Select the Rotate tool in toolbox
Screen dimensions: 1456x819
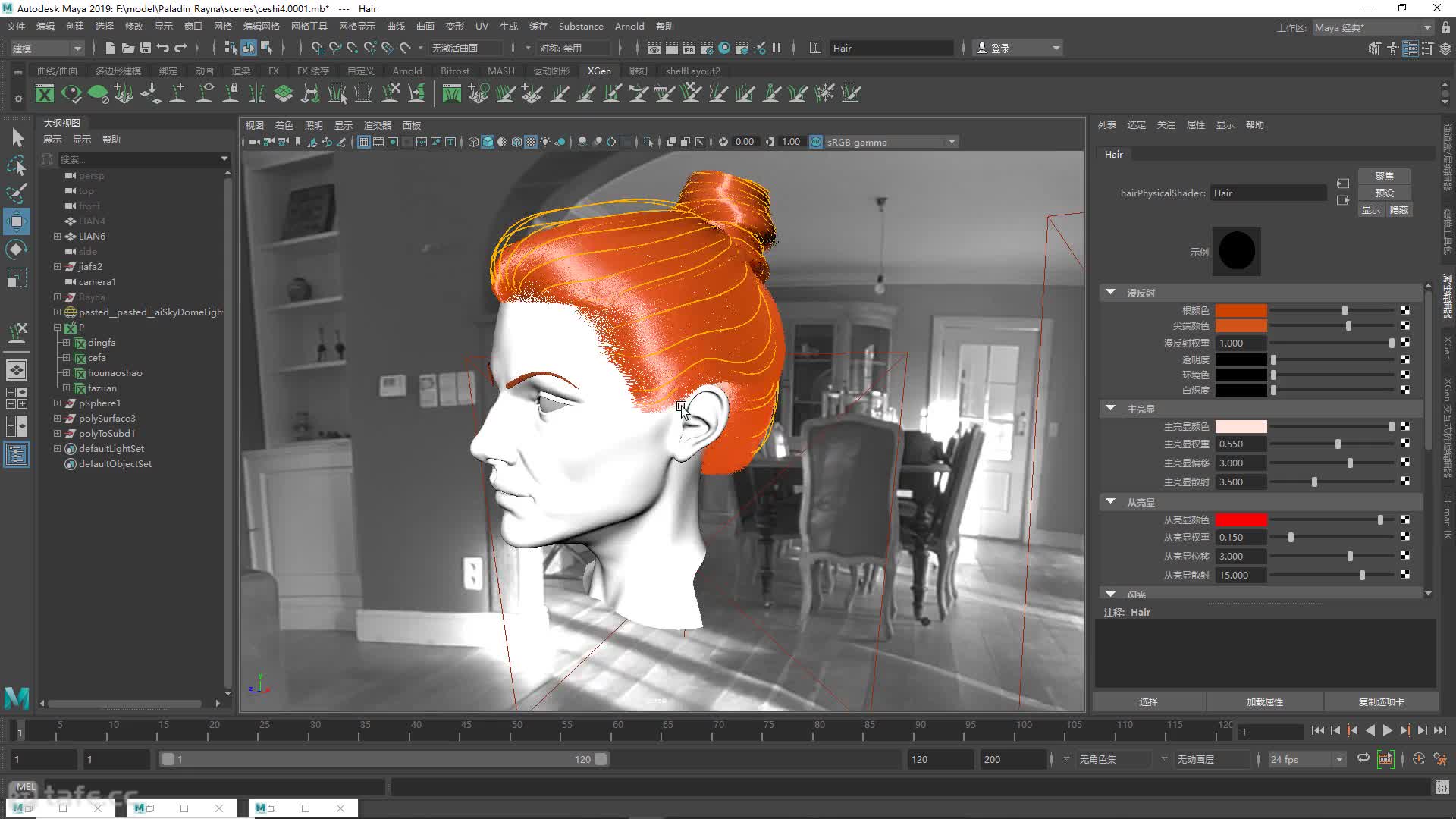tap(17, 249)
